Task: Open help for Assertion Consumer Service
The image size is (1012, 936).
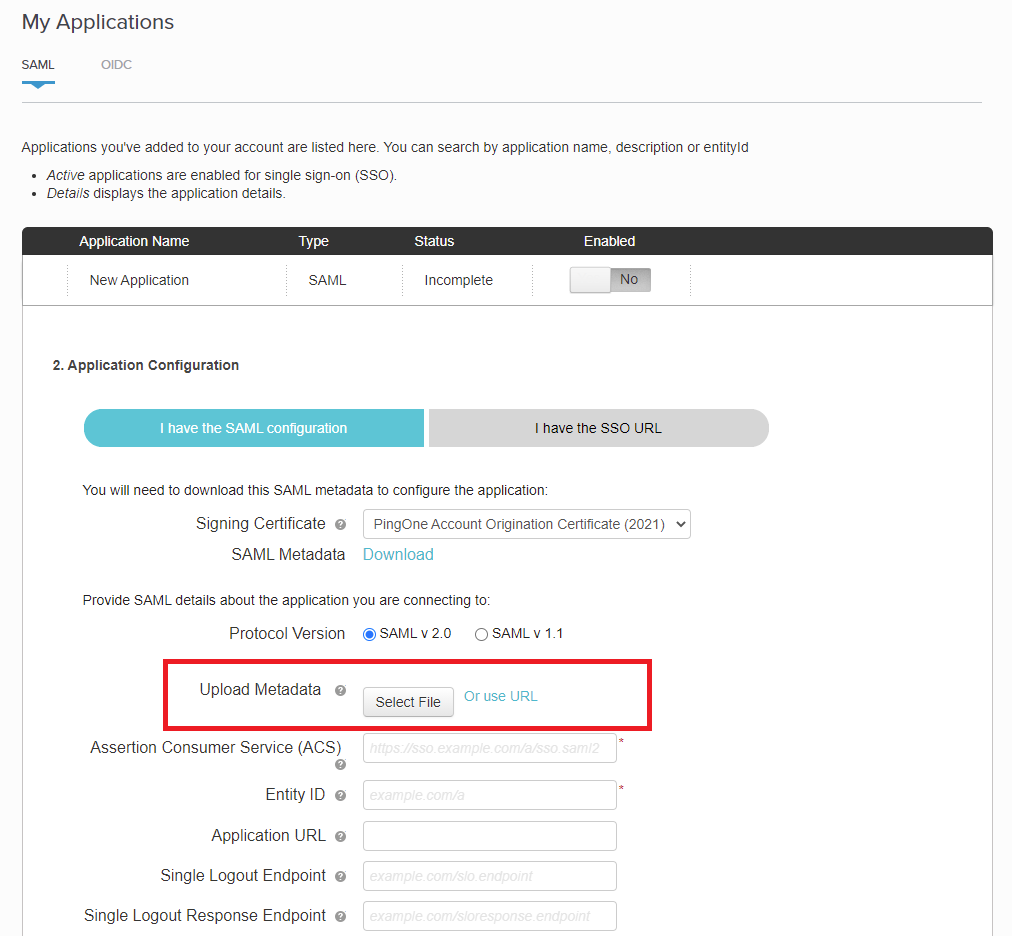Action: tap(340, 764)
